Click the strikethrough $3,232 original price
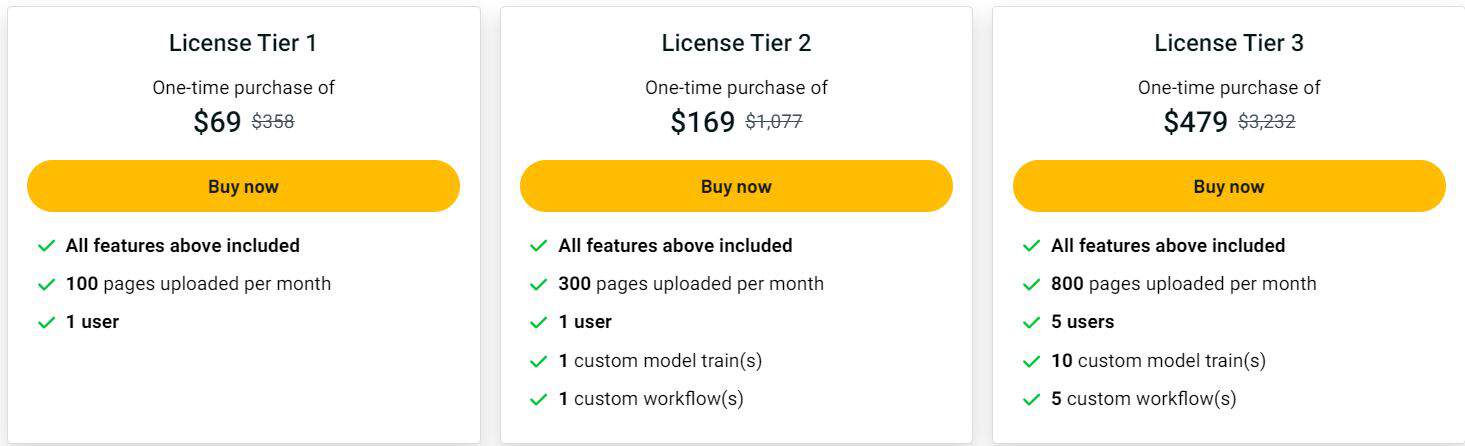This screenshot has height=446, width=1465. pyautogui.click(x=1266, y=122)
